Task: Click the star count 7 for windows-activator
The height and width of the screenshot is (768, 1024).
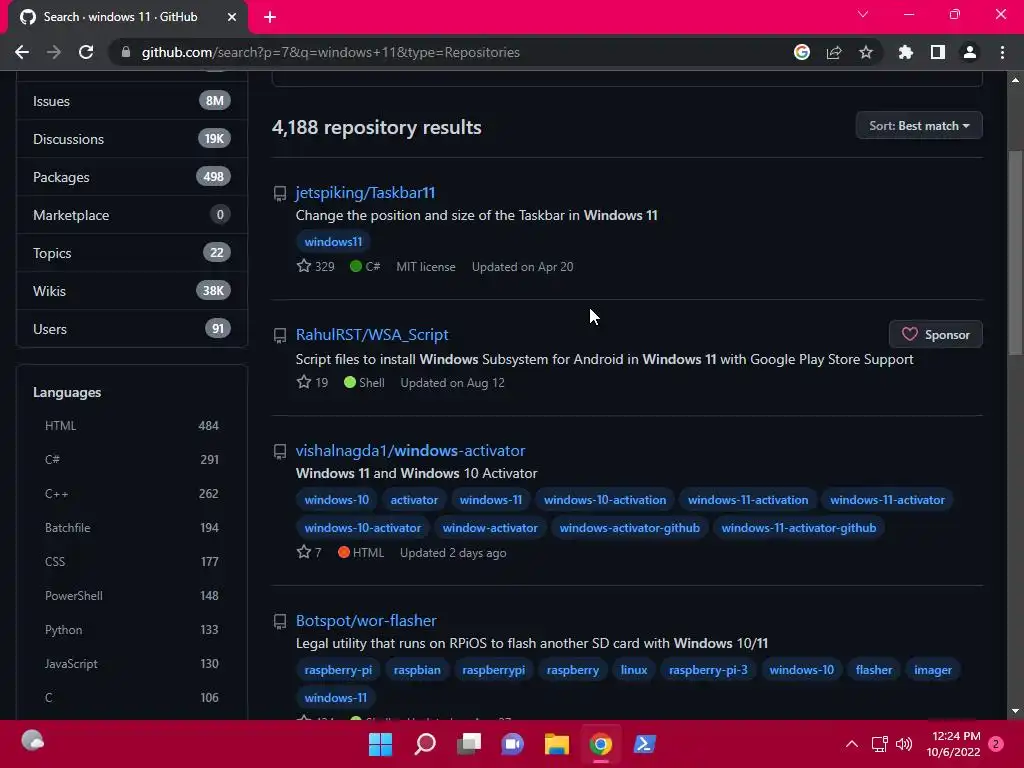Action: (309, 552)
